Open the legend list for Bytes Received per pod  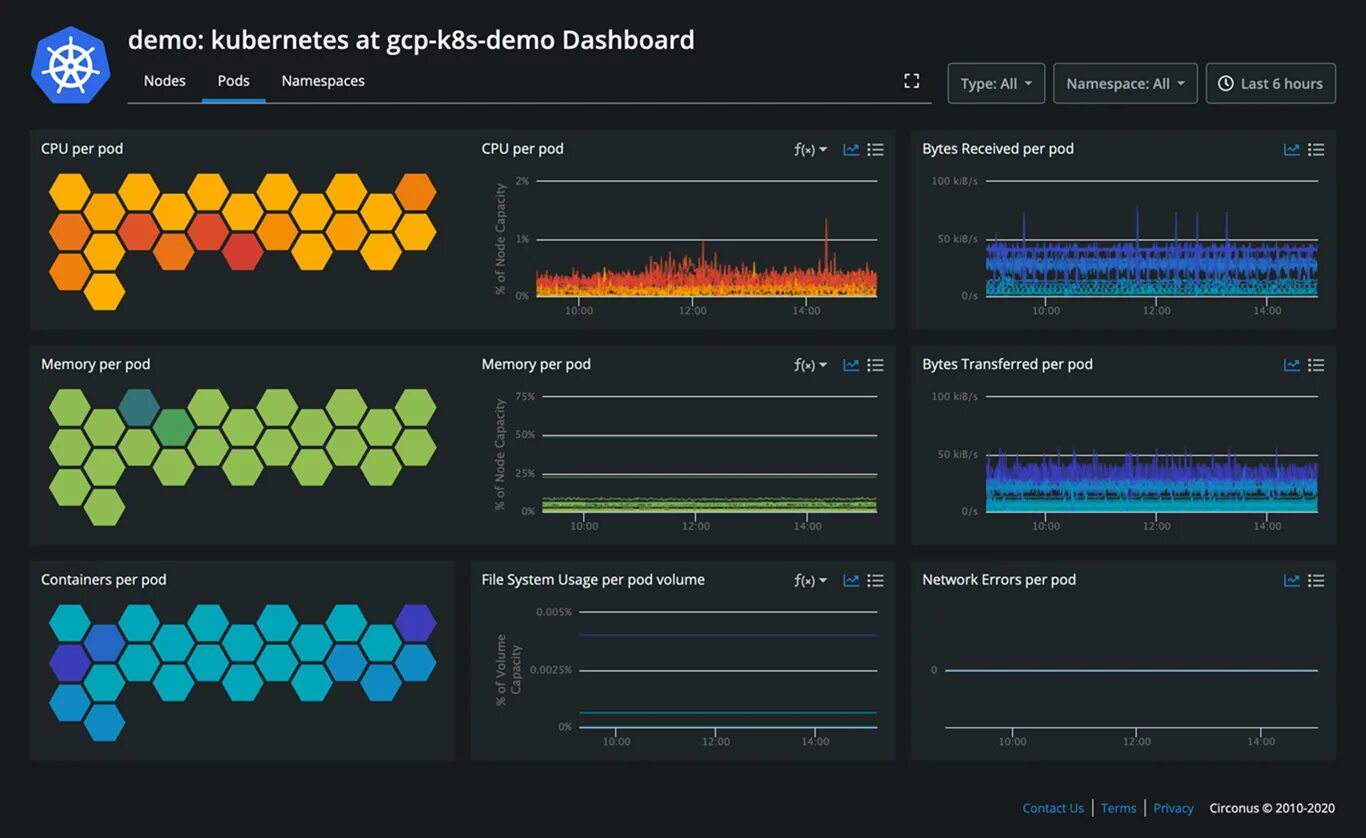coord(1316,149)
